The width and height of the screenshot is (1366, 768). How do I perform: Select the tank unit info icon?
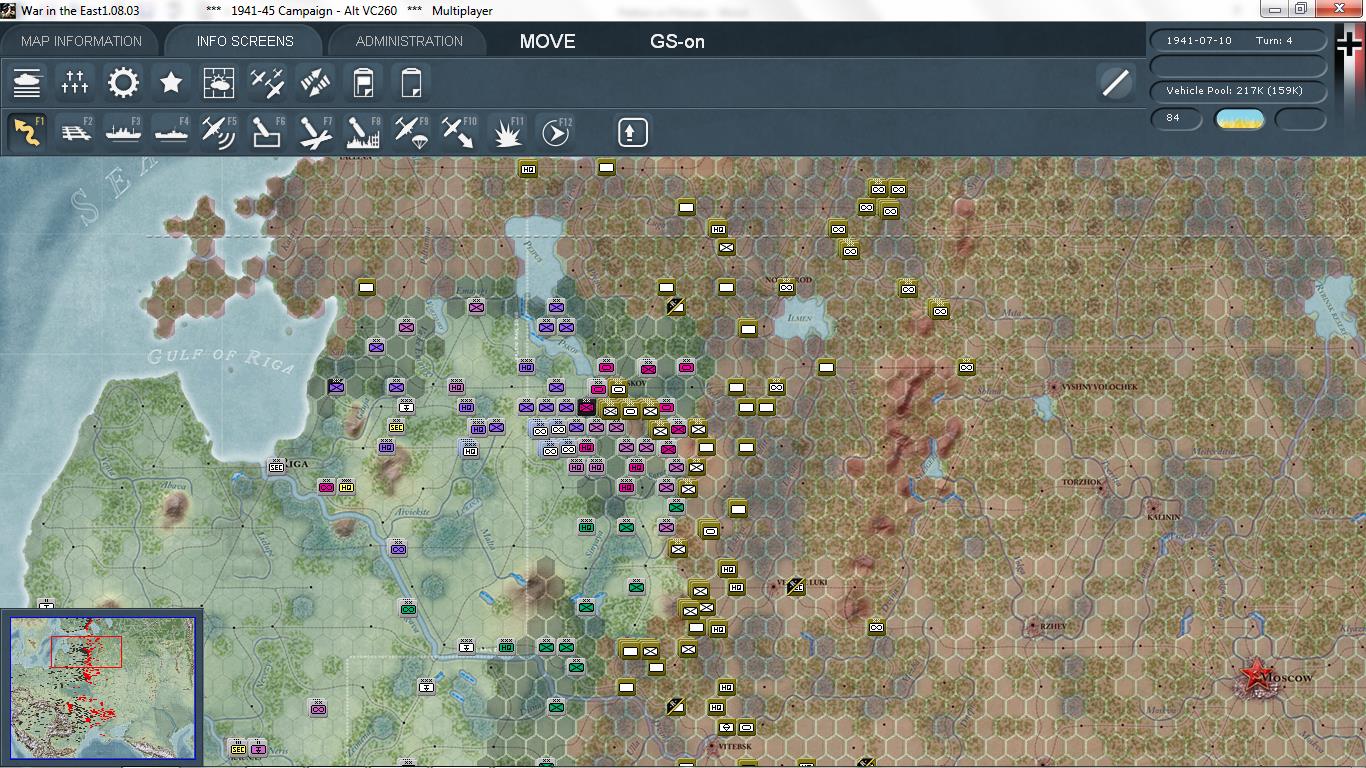coord(28,82)
